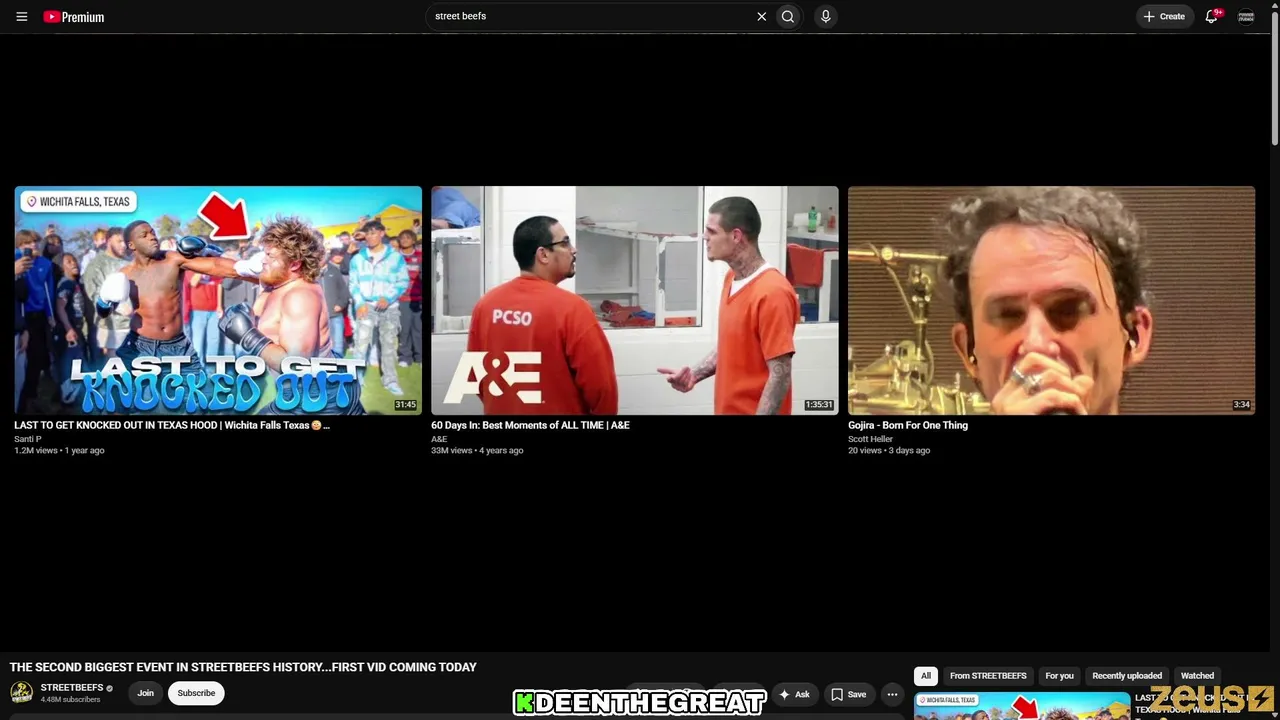Screen dimensions: 1280x720
Task: Open title Gojira - Born For One Thing
Action: tap(908, 425)
